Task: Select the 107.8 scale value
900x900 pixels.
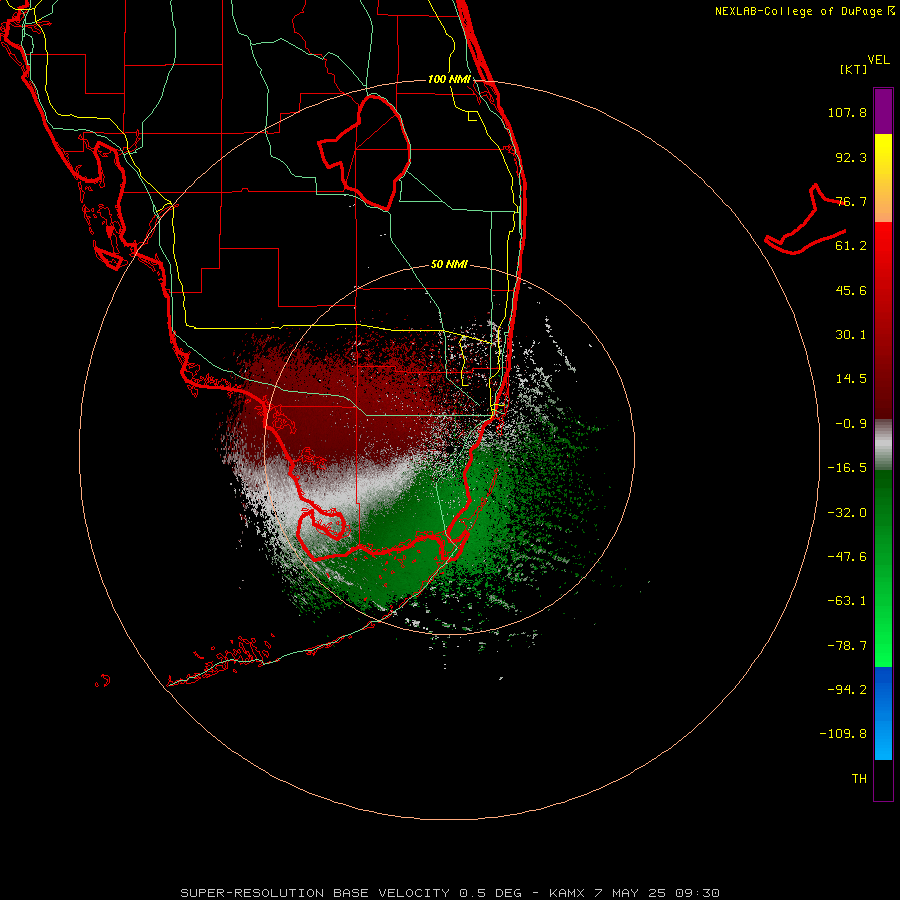Action: pos(847,112)
